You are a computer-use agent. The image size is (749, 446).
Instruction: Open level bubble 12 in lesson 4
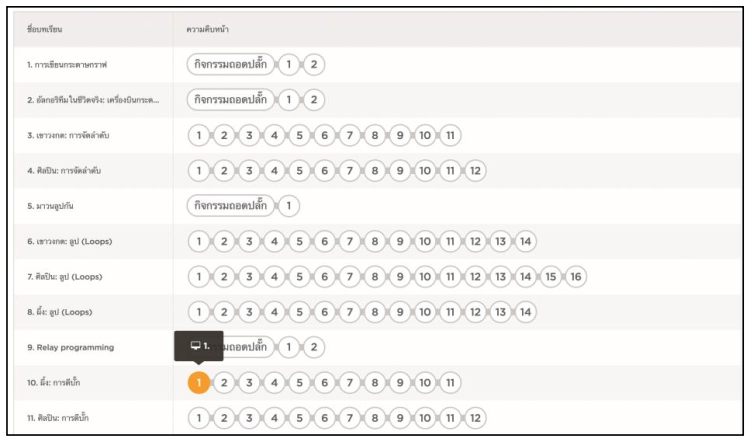pos(475,170)
